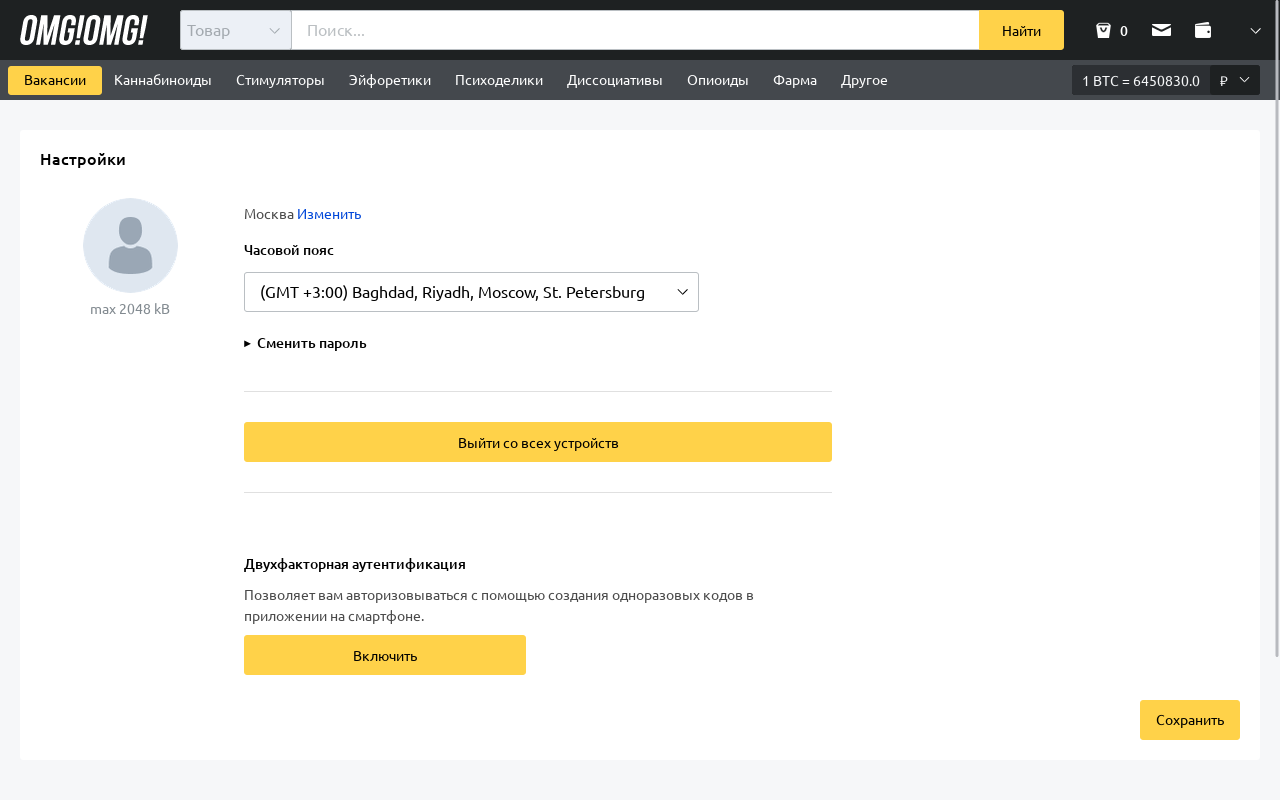The image size is (1280, 800).
Task: Click the Найти search button
Action: 1021,30
